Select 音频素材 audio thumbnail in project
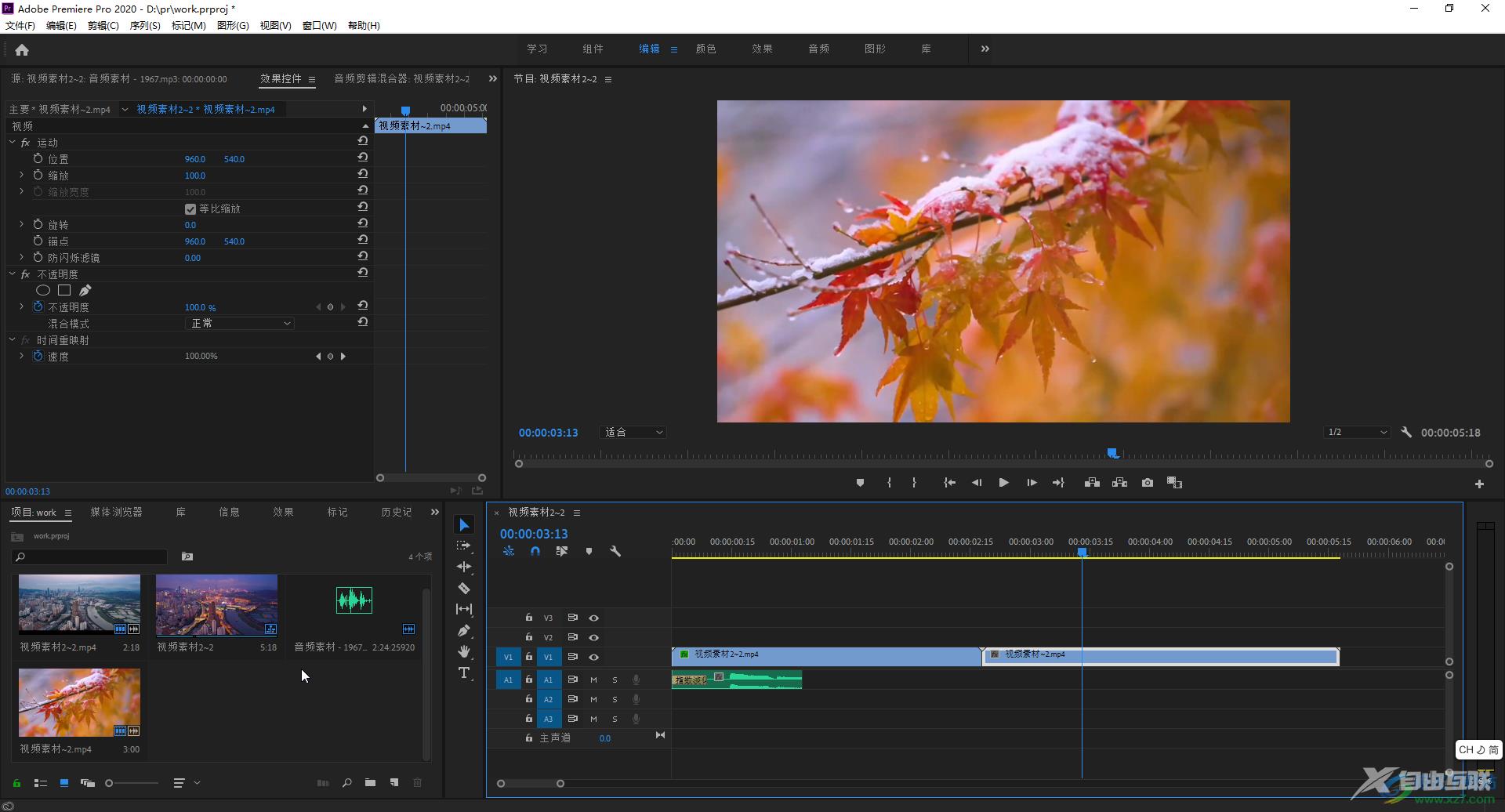 coord(354,600)
